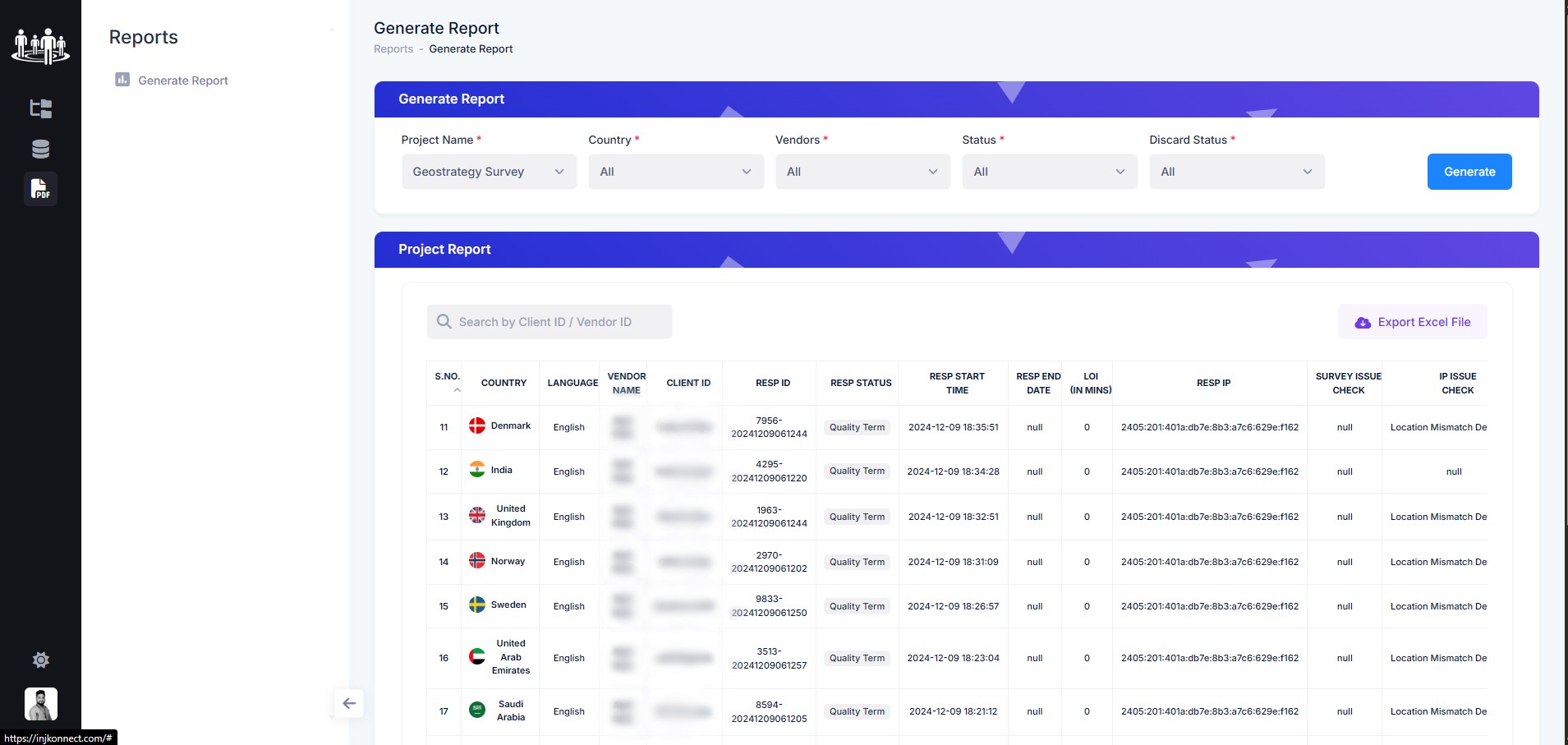The height and width of the screenshot is (745, 1568).
Task: Open the Reports PDF icon in sidebar
Action: [x=40, y=188]
